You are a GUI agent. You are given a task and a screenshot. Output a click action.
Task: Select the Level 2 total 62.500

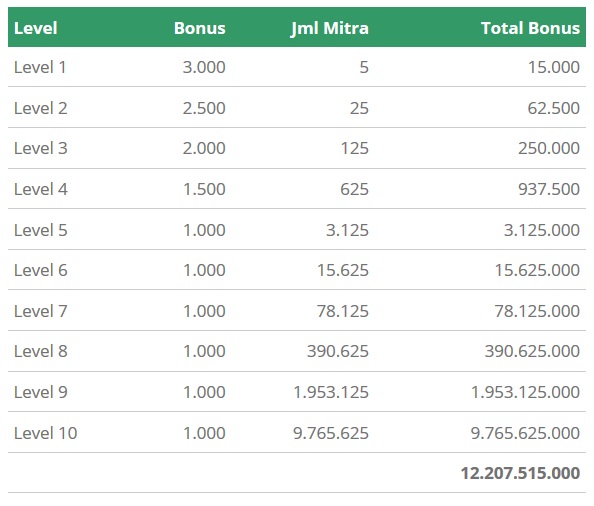tap(553, 108)
